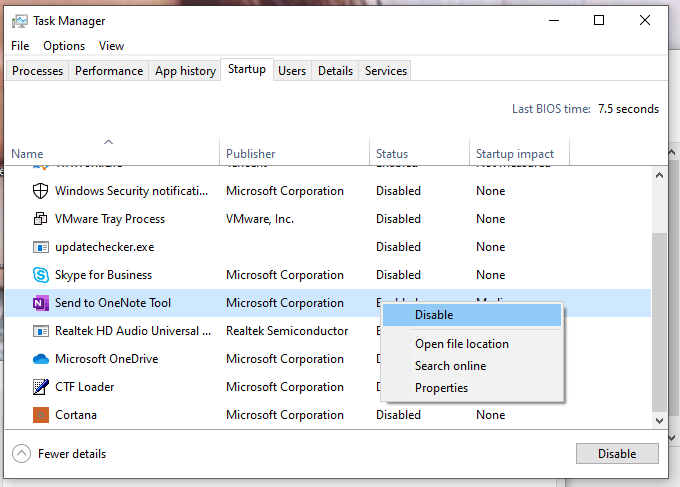This screenshot has height=487, width=680.
Task: Select the Windows Security notificati... row name
Action: 131,191
